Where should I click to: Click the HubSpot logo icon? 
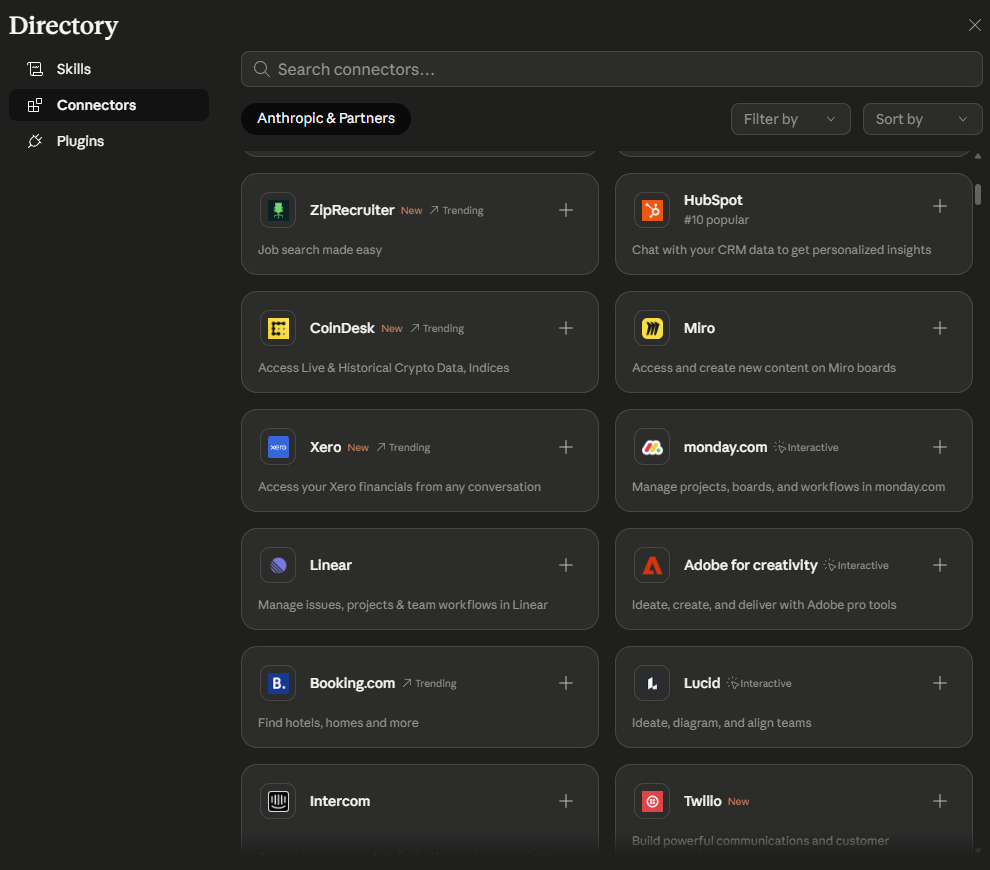[x=652, y=210]
